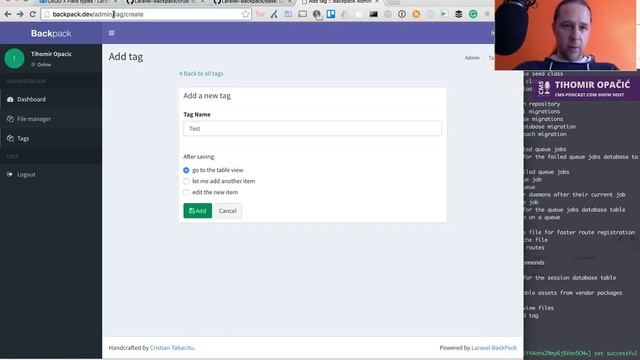Open the Cristian Tabacitu footer link
The height and width of the screenshot is (360, 640).
point(172,348)
